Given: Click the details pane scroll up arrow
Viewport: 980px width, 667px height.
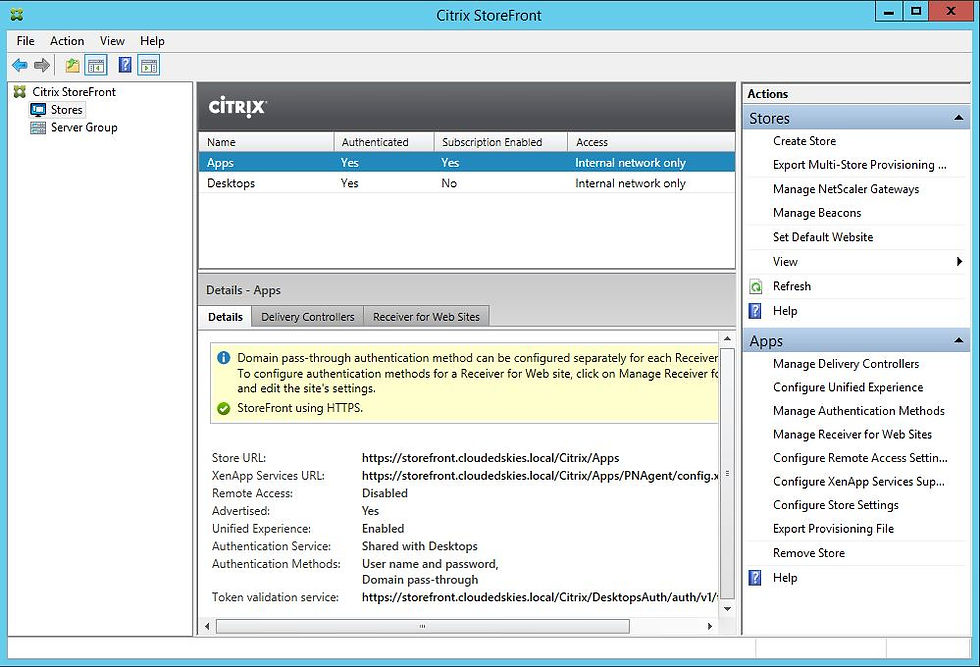Looking at the screenshot, I should (727, 339).
